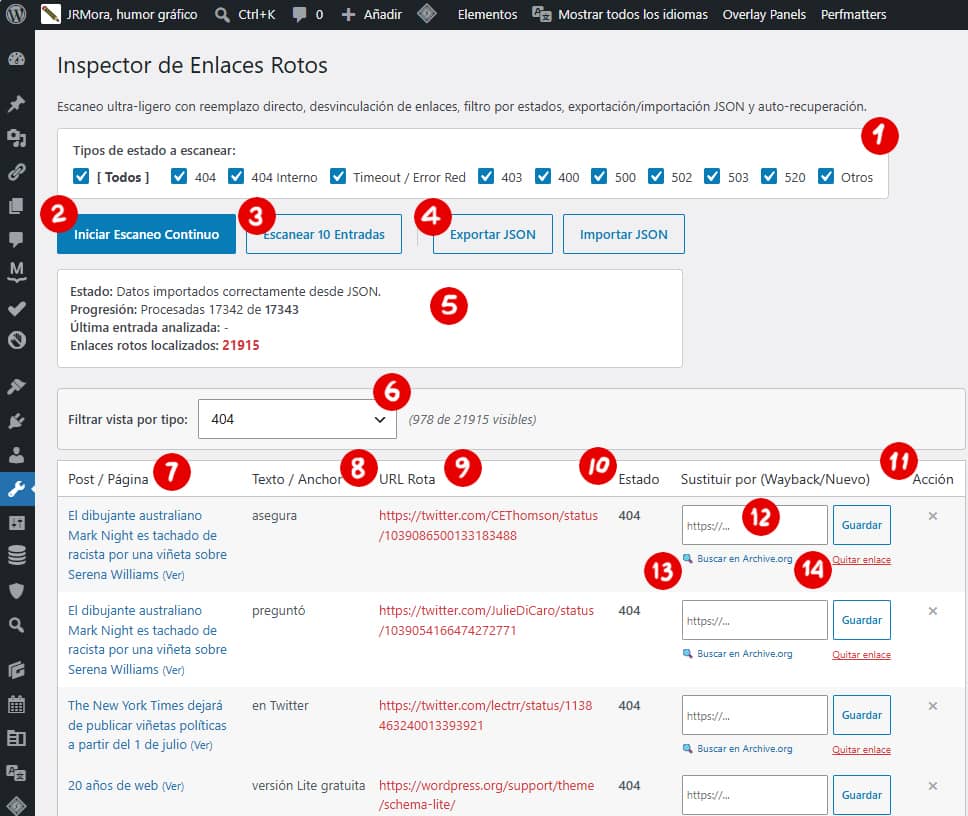Screen dimensions: 968x816
Task: Focus replacement URL field in 'versión Lite gratuita' row
Action: pos(754,795)
